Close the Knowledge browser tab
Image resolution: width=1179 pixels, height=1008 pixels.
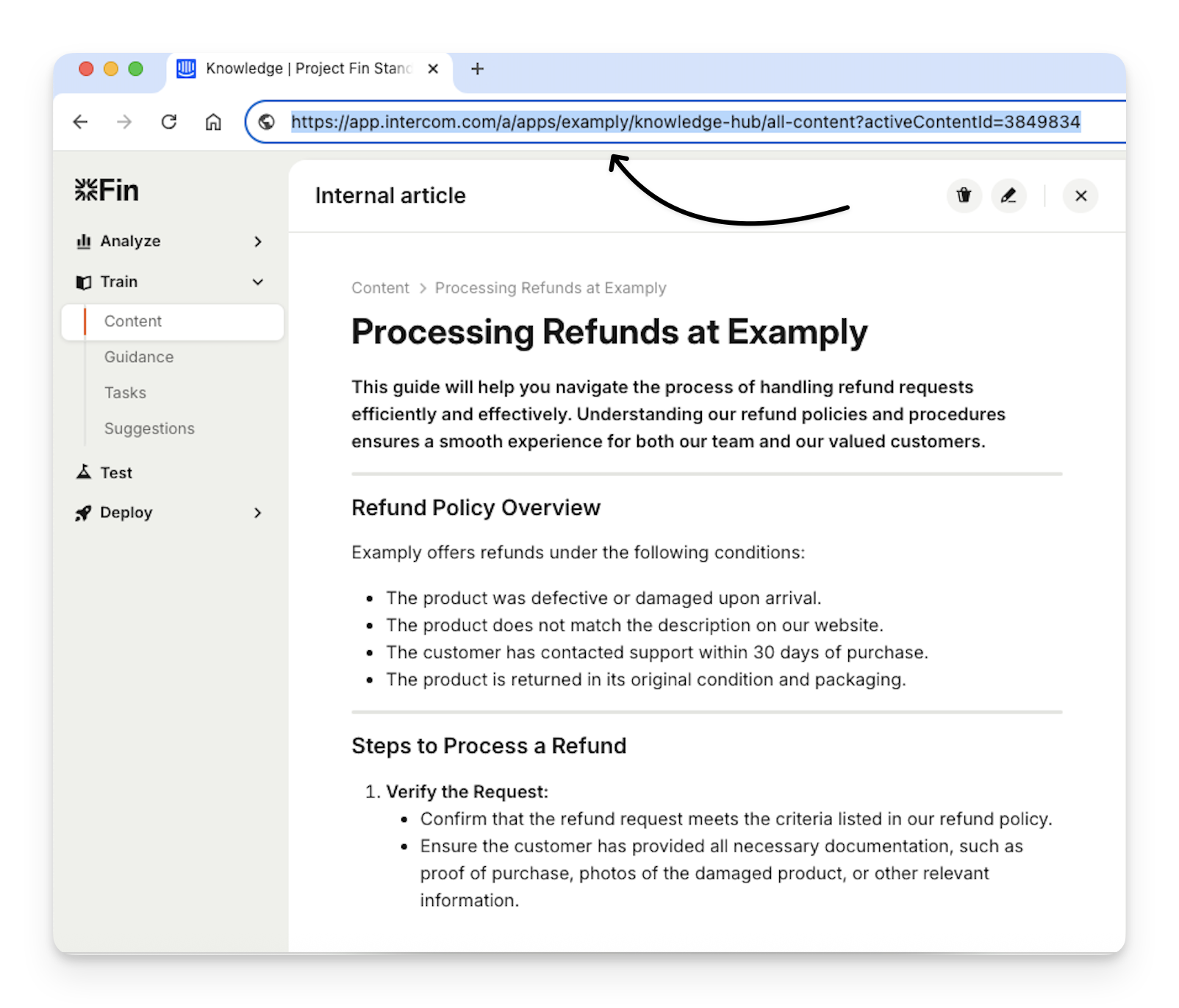point(433,69)
